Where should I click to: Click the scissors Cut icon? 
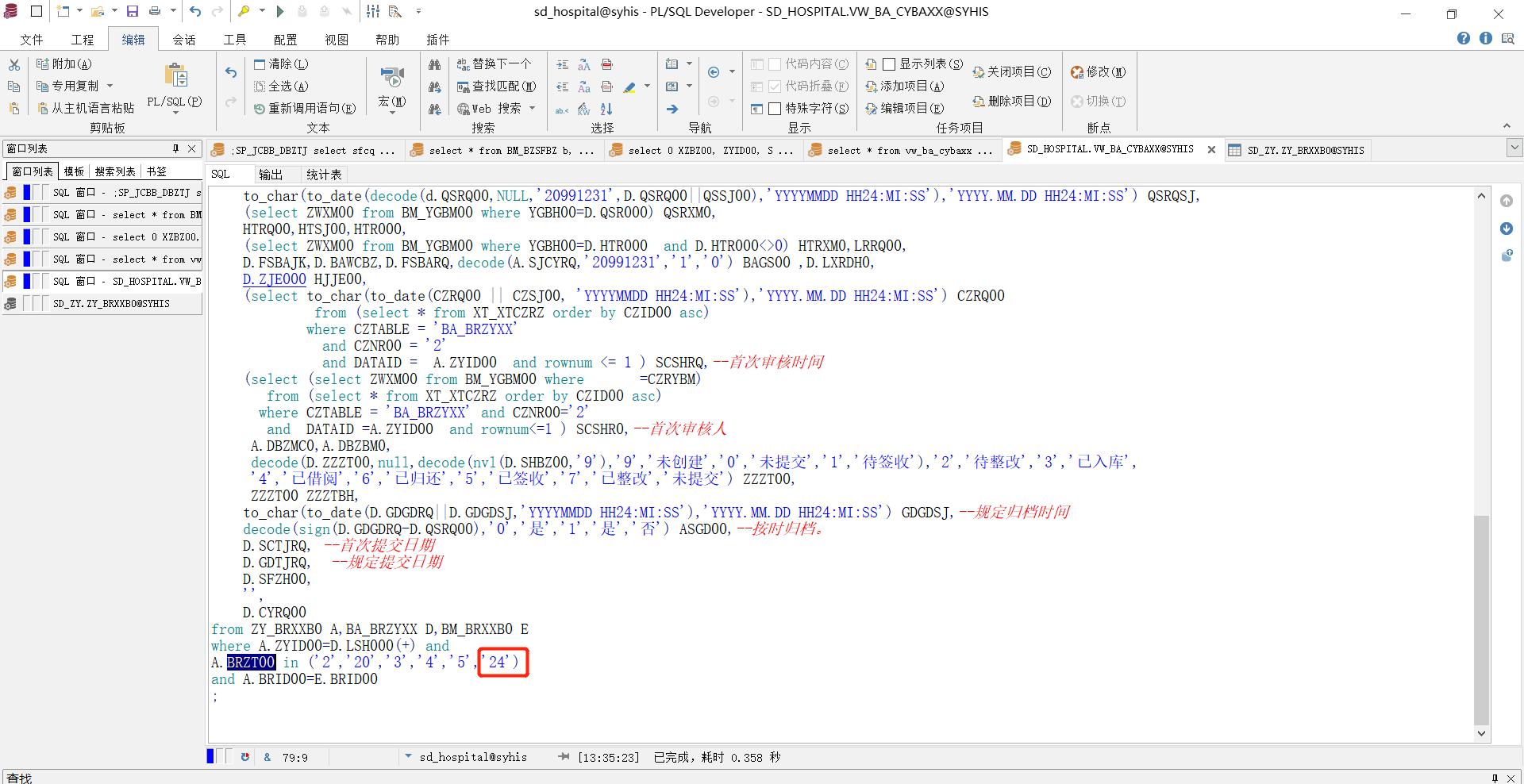tap(13, 64)
